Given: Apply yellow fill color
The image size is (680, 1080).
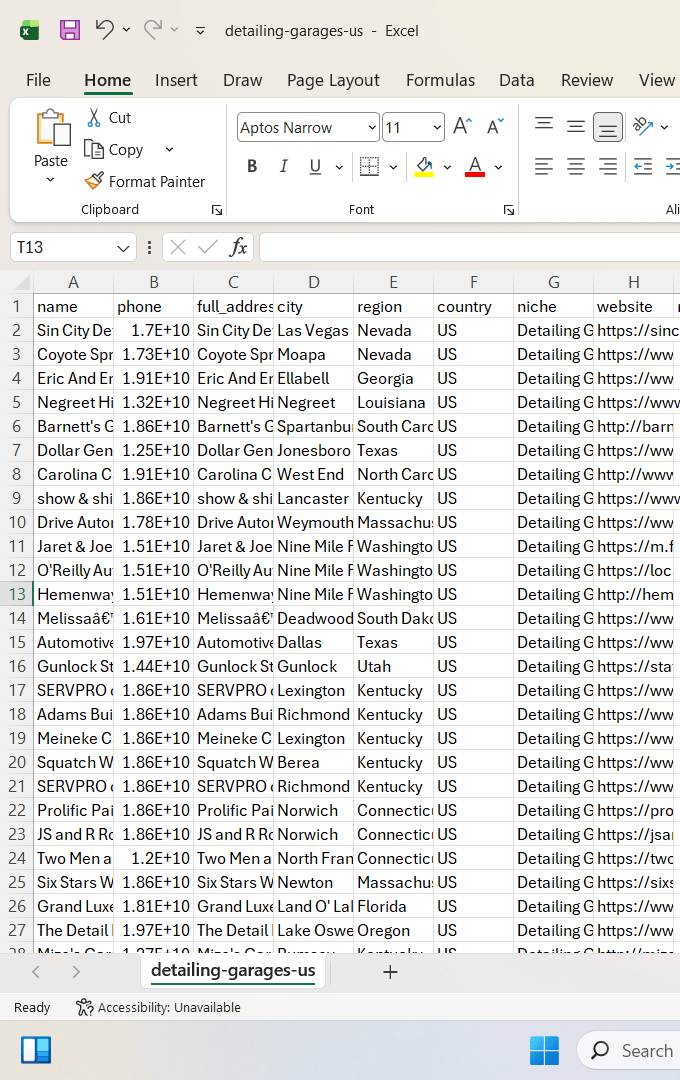Looking at the screenshot, I should (424, 166).
